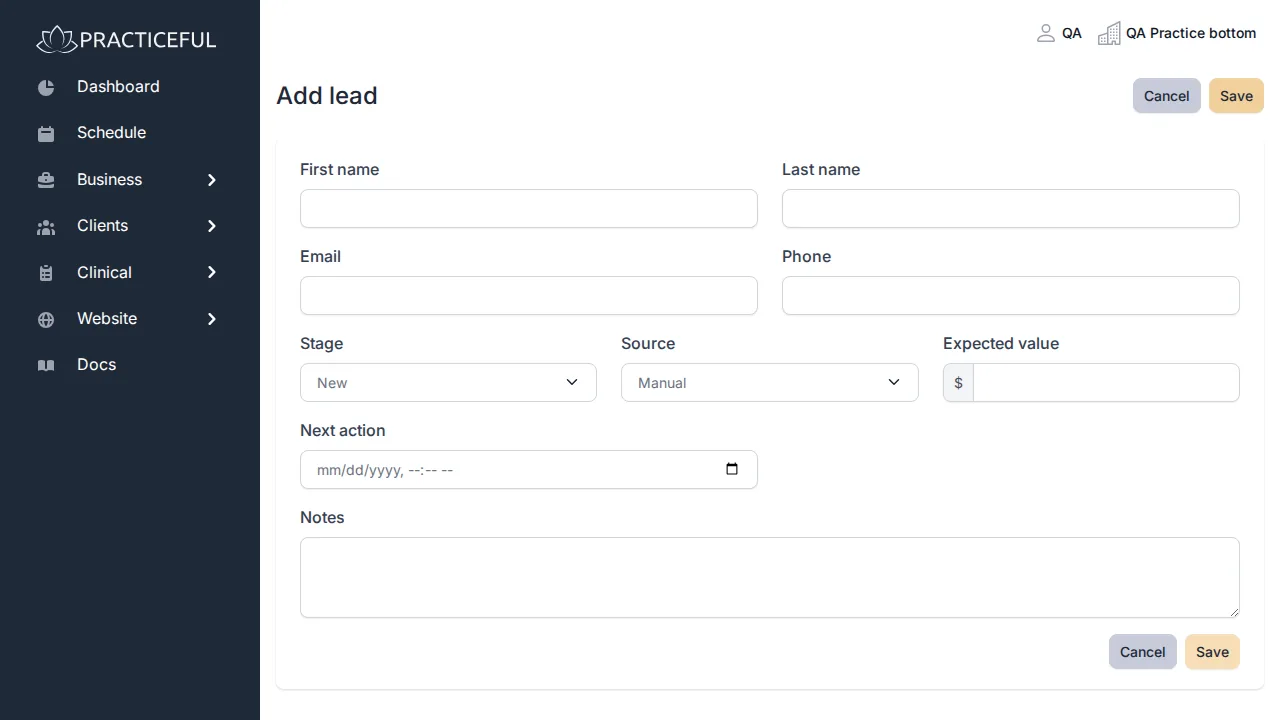Expand the Business menu chevron
1280x720 pixels.
click(x=212, y=180)
